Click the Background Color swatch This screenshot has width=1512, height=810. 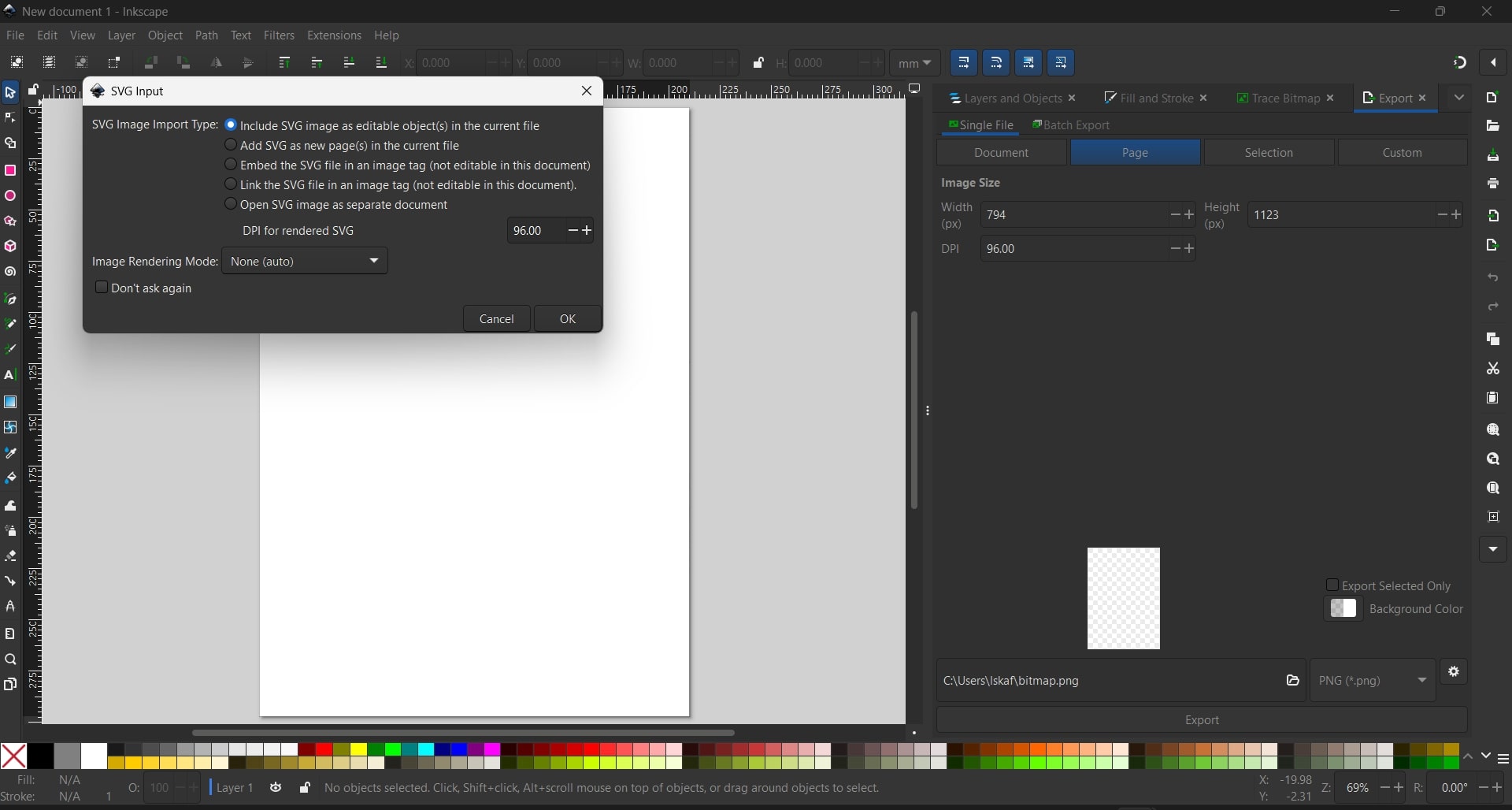coord(1343,609)
